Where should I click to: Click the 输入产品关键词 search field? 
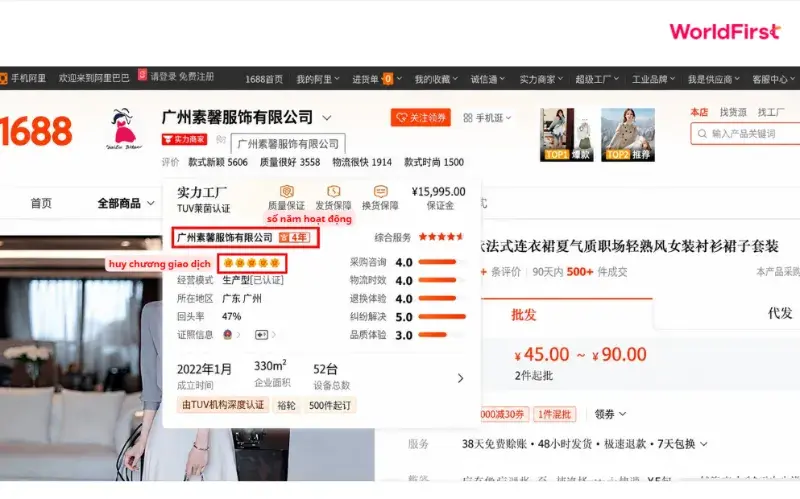749,134
